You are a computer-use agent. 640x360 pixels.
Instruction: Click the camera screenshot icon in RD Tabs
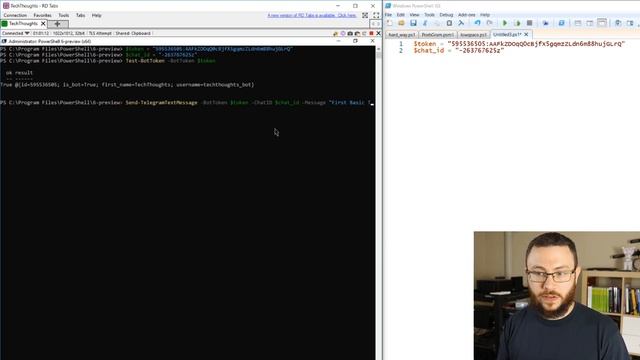[x=350, y=33]
